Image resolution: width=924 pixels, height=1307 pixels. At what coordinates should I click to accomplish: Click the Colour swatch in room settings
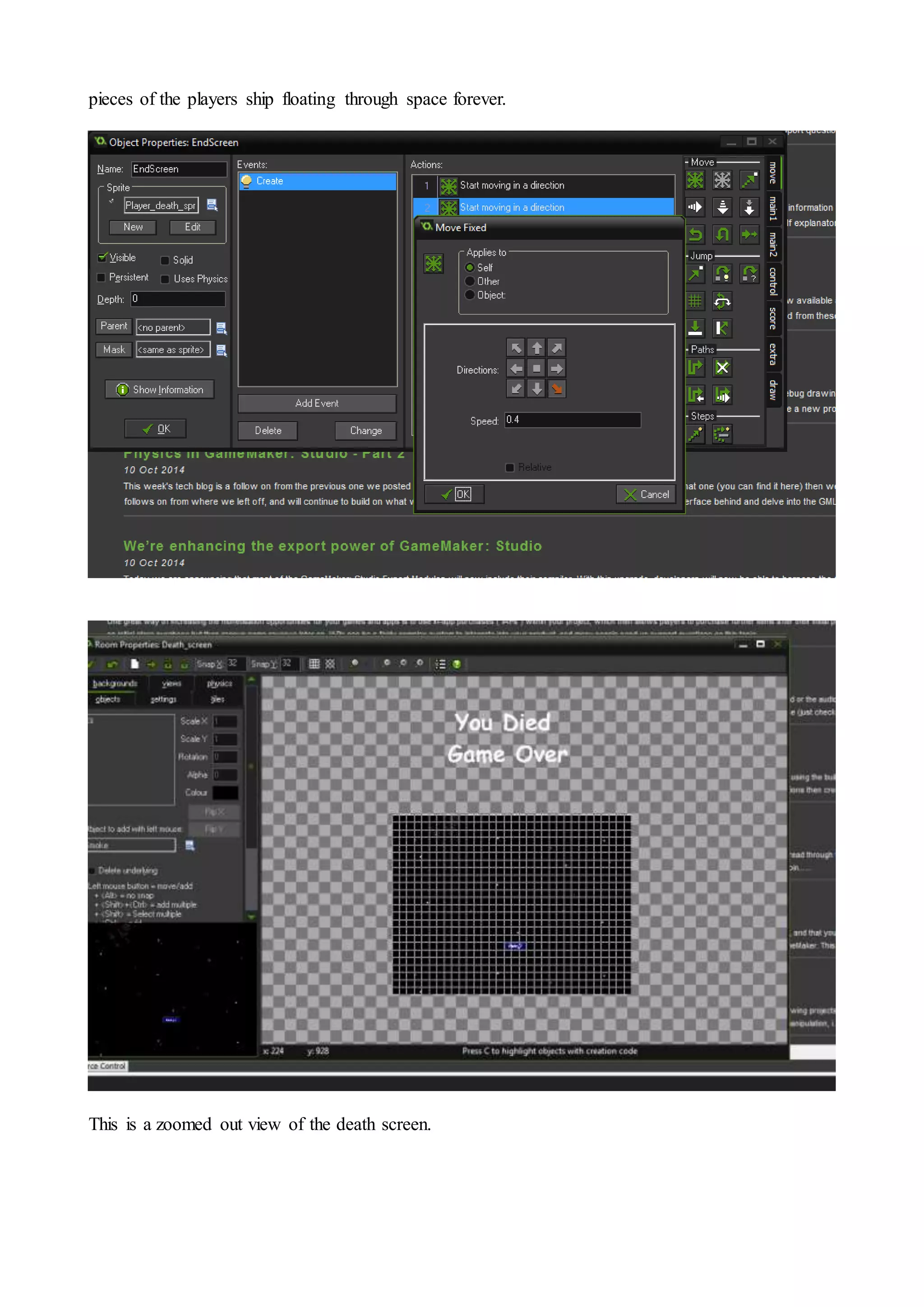click(225, 793)
